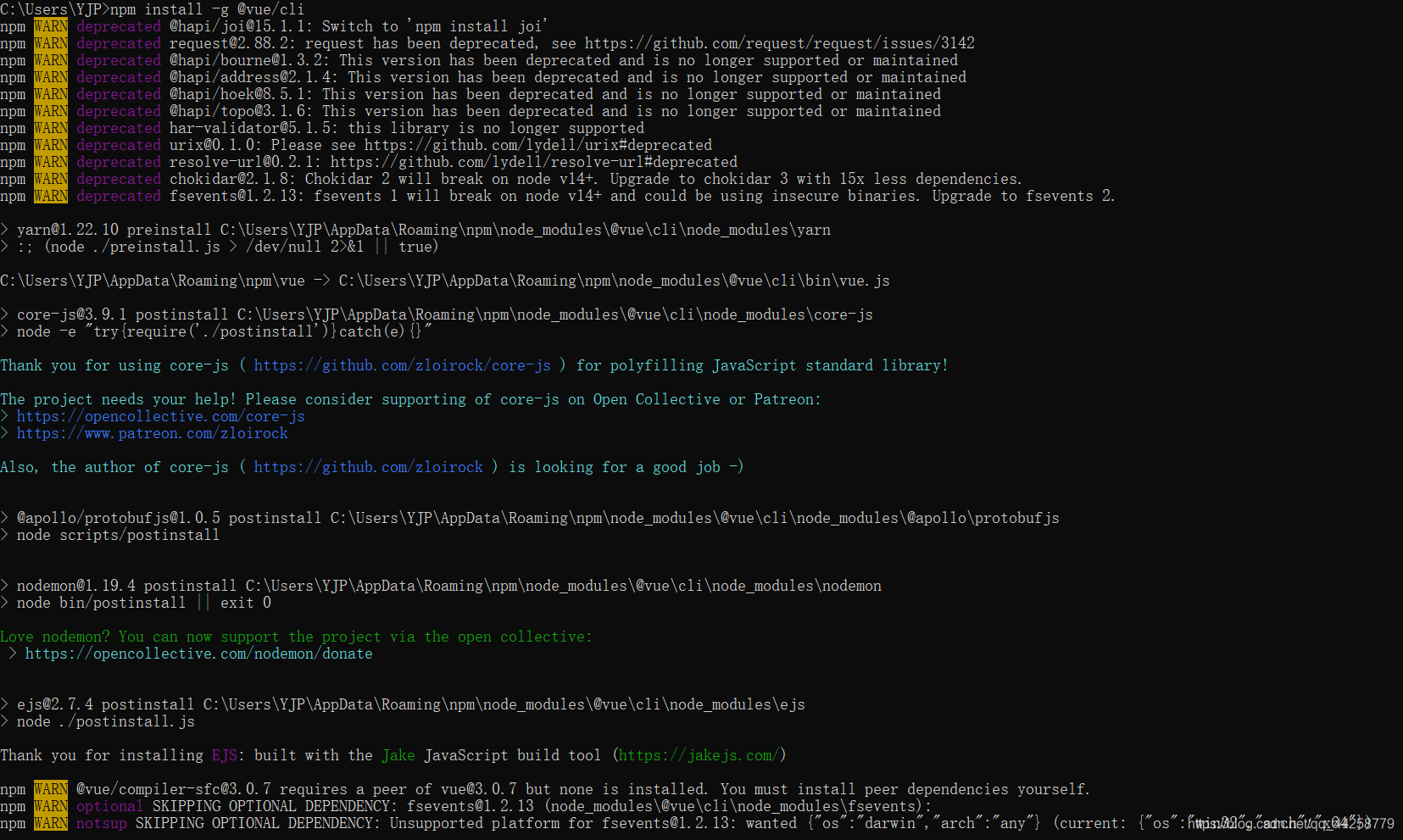1403x840 pixels.
Task: Click the green 'Love nodemon?' message
Action: (296, 637)
